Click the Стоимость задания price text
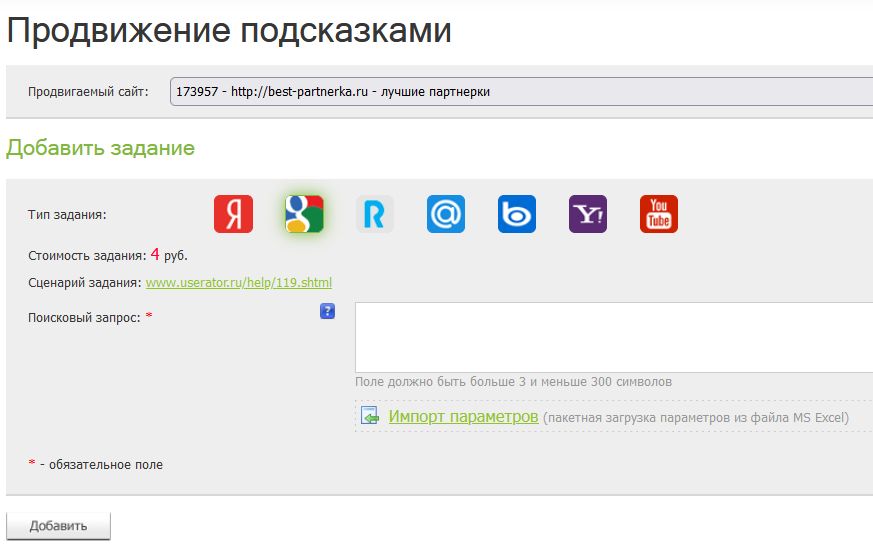The height and width of the screenshot is (548, 873). point(108,255)
